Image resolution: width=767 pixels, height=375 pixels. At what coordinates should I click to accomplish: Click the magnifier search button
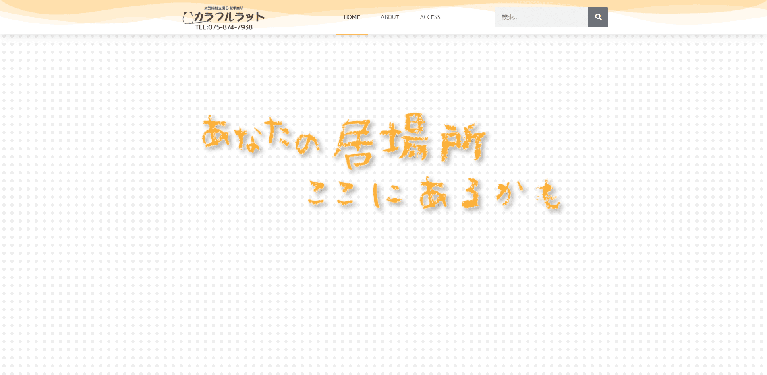click(x=598, y=17)
